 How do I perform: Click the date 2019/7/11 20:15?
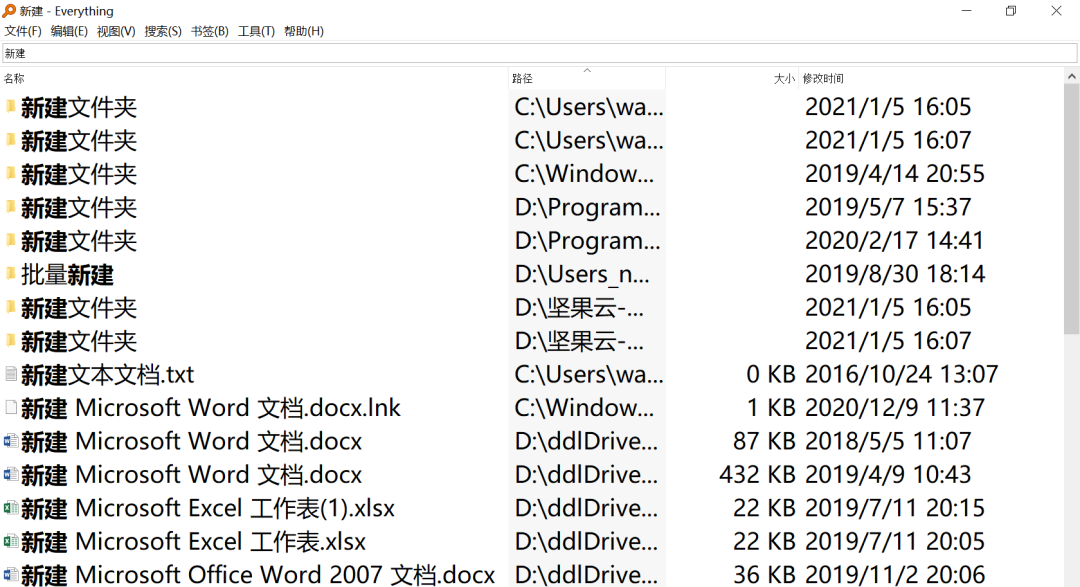[895, 508]
